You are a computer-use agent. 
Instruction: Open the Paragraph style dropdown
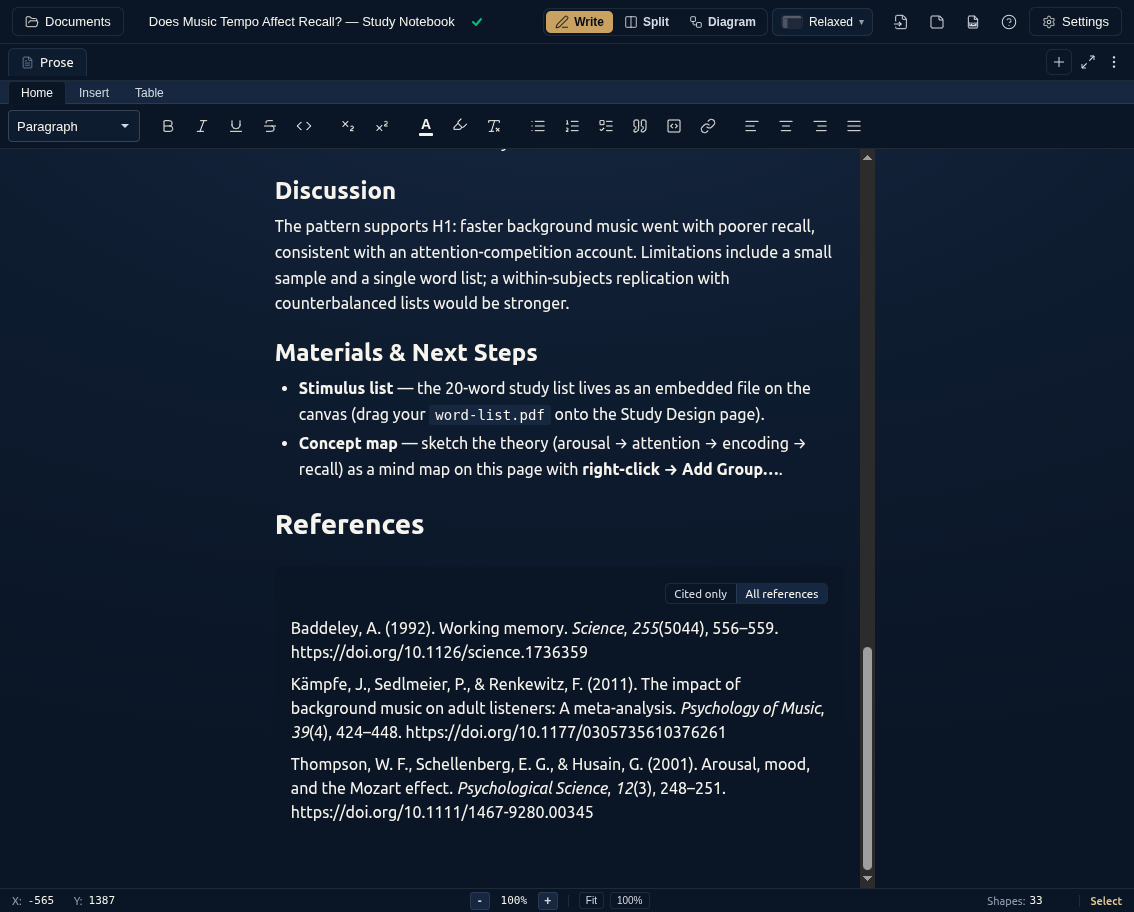pyautogui.click(x=74, y=127)
